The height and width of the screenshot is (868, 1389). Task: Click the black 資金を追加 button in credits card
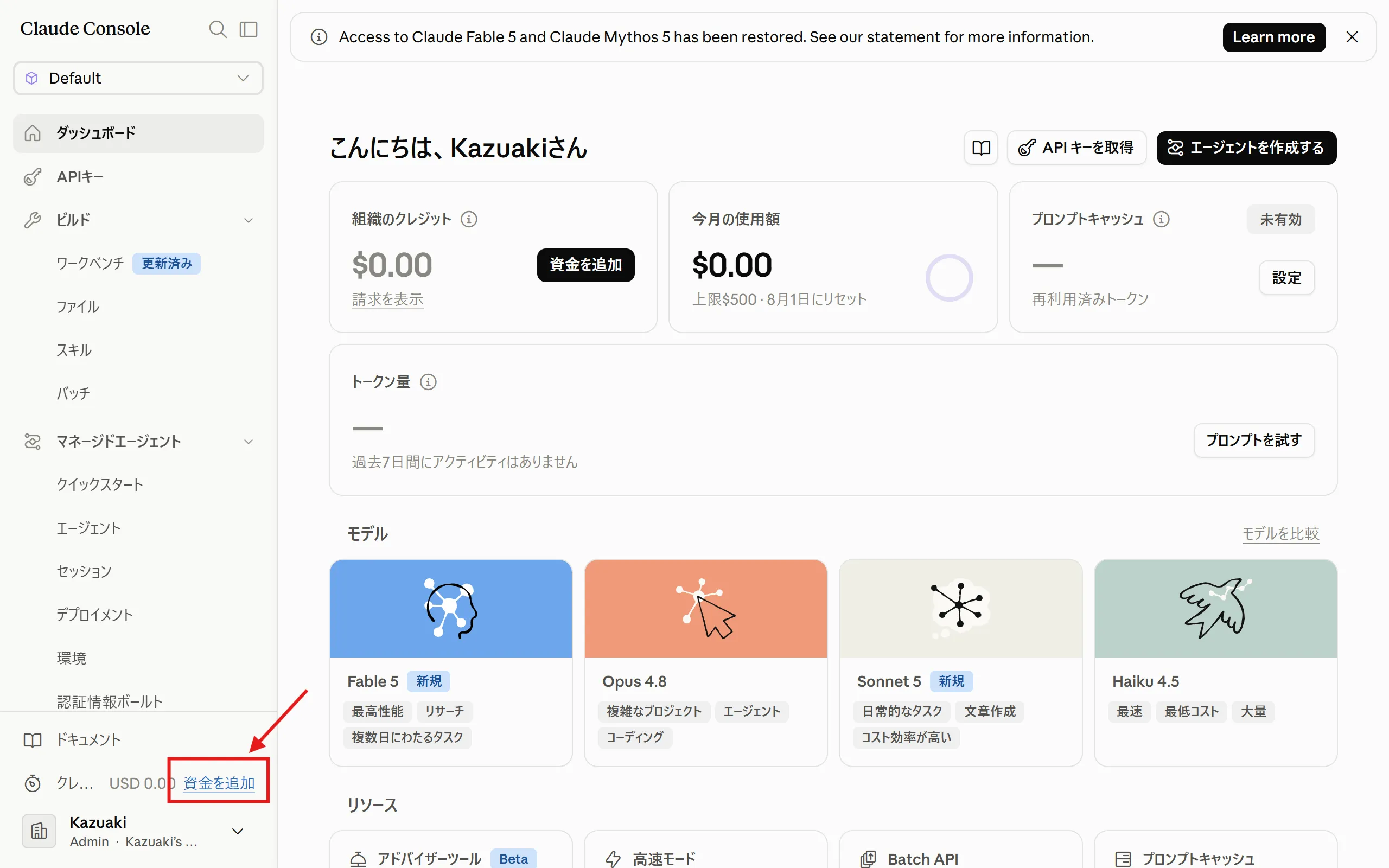(585, 265)
